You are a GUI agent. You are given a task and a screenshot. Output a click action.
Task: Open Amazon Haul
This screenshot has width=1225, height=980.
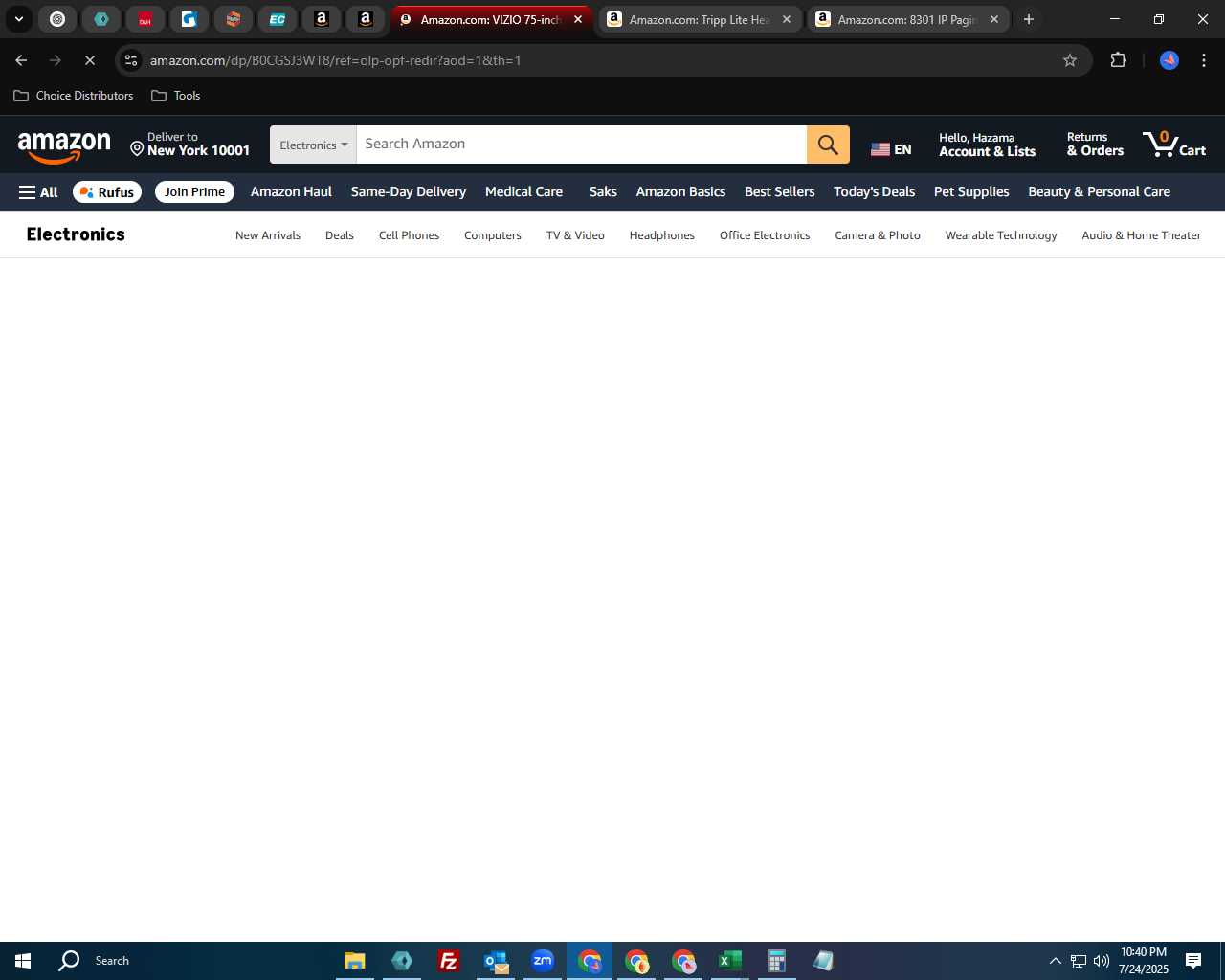(x=291, y=192)
